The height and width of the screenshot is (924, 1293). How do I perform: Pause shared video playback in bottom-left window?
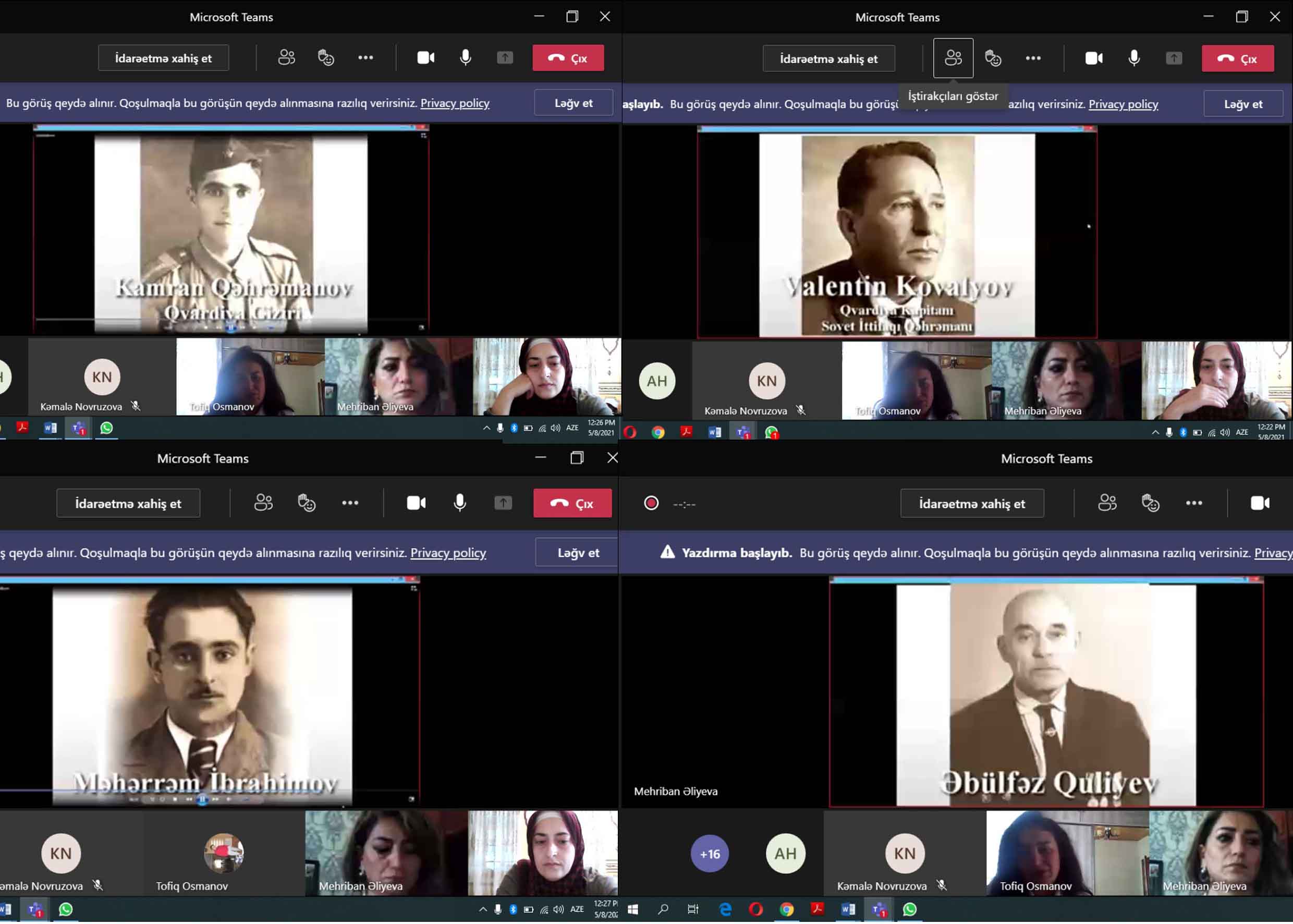coord(202,799)
